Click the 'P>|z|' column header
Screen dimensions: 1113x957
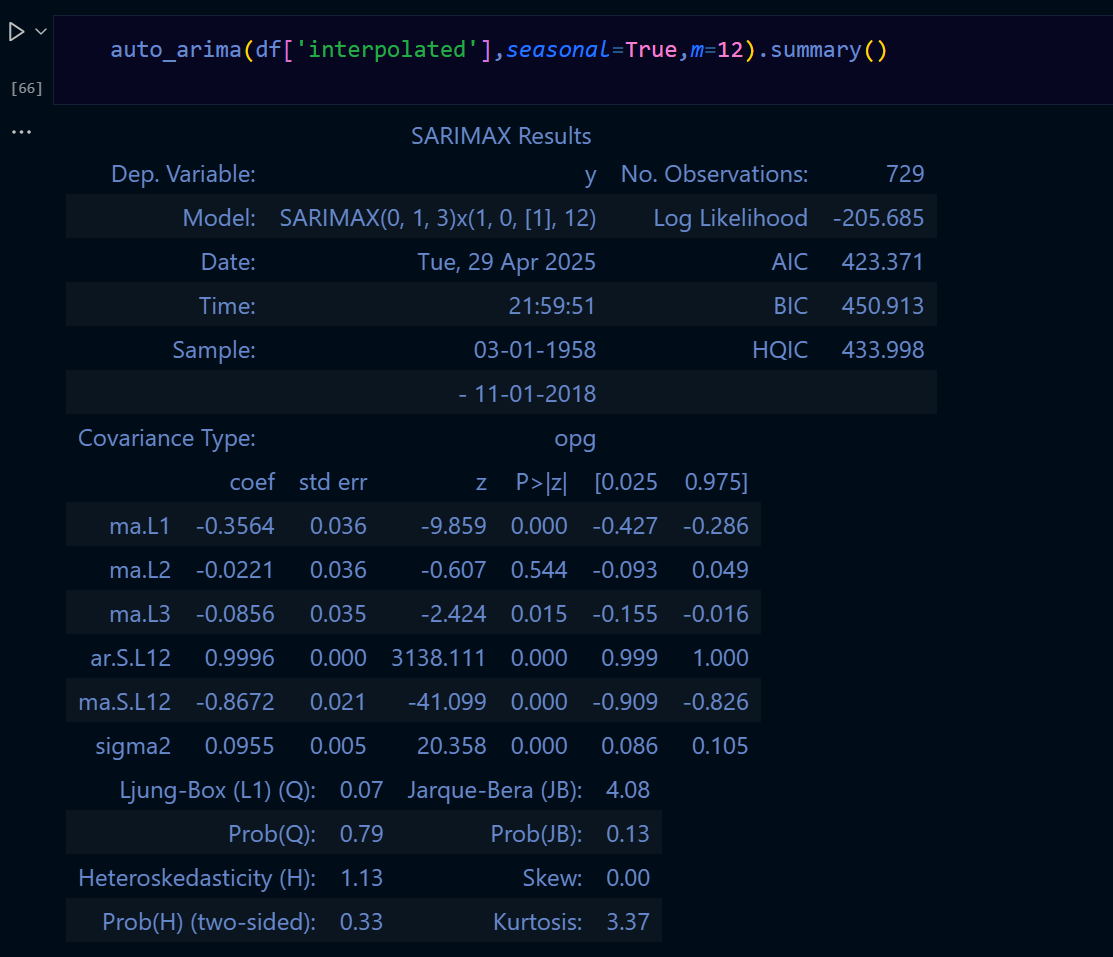[541, 482]
